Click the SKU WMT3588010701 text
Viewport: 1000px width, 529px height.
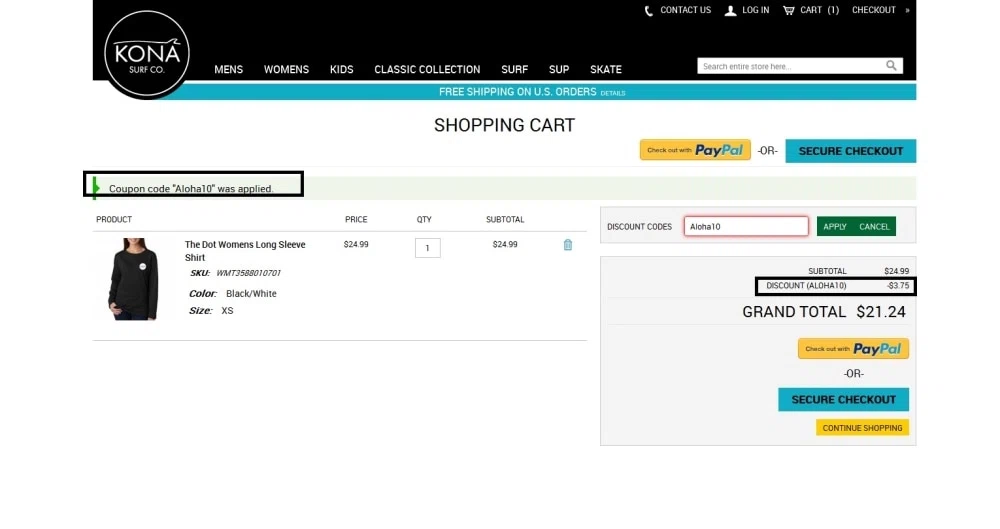pyautogui.click(x=235, y=273)
